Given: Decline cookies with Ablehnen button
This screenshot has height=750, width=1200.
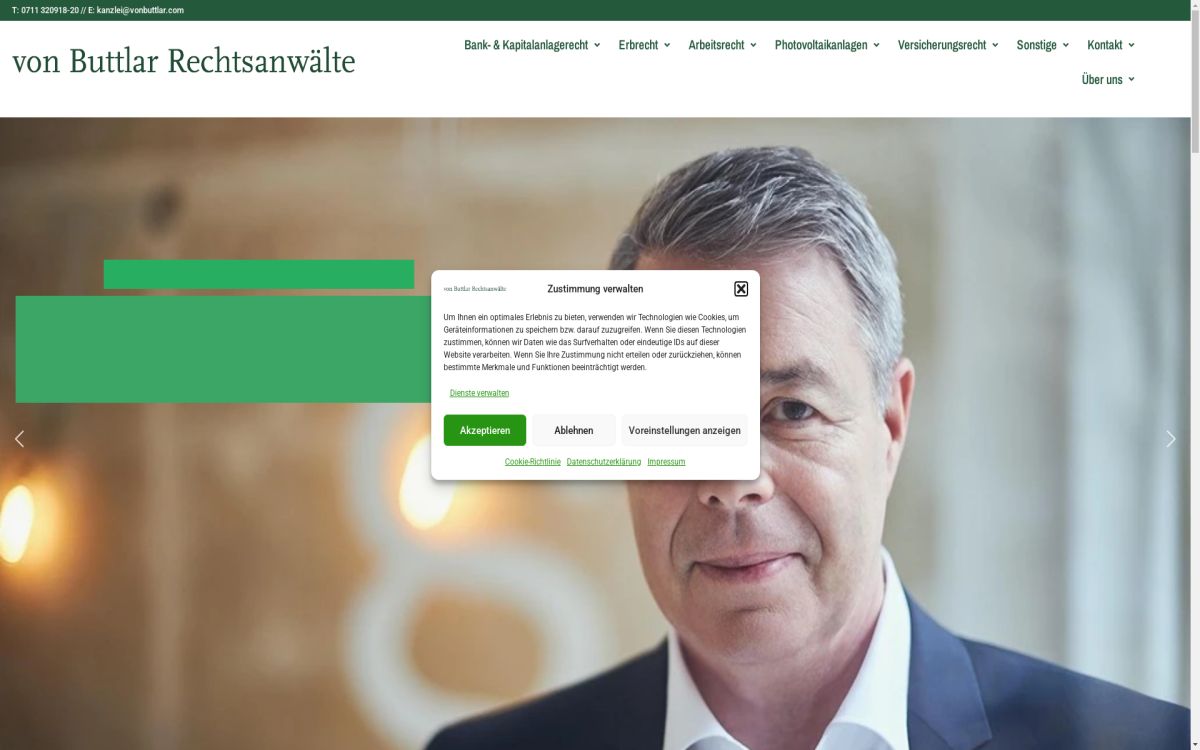Looking at the screenshot, I should pos(574,430).
